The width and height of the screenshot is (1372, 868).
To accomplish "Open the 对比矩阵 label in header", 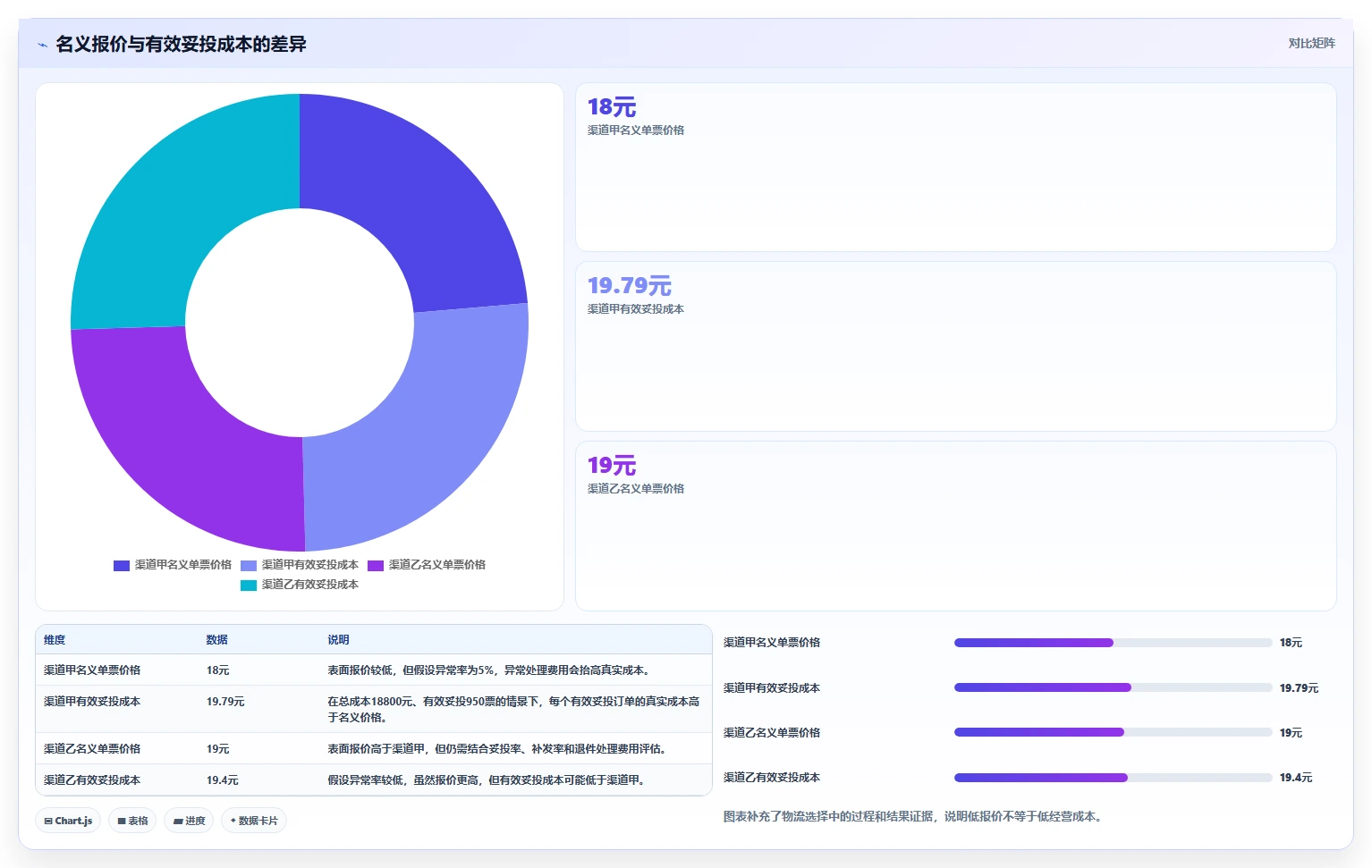I will click(x=1311, y=43).
